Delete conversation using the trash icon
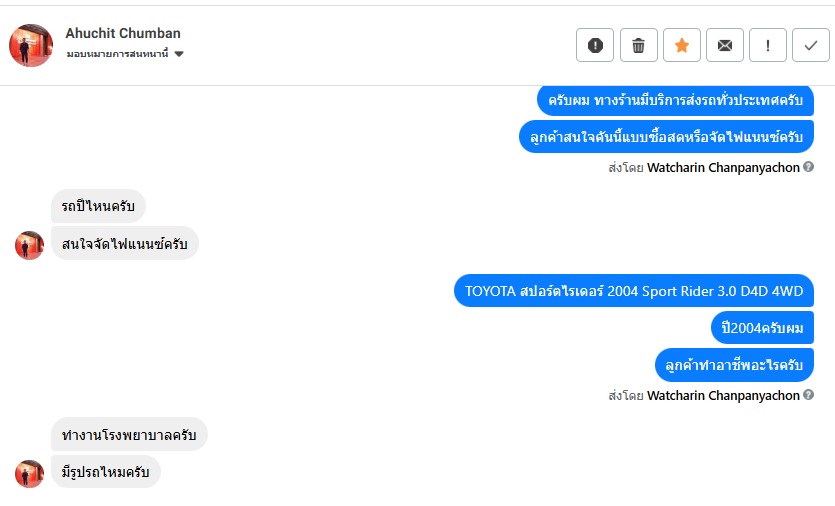 tap(638, 45)
